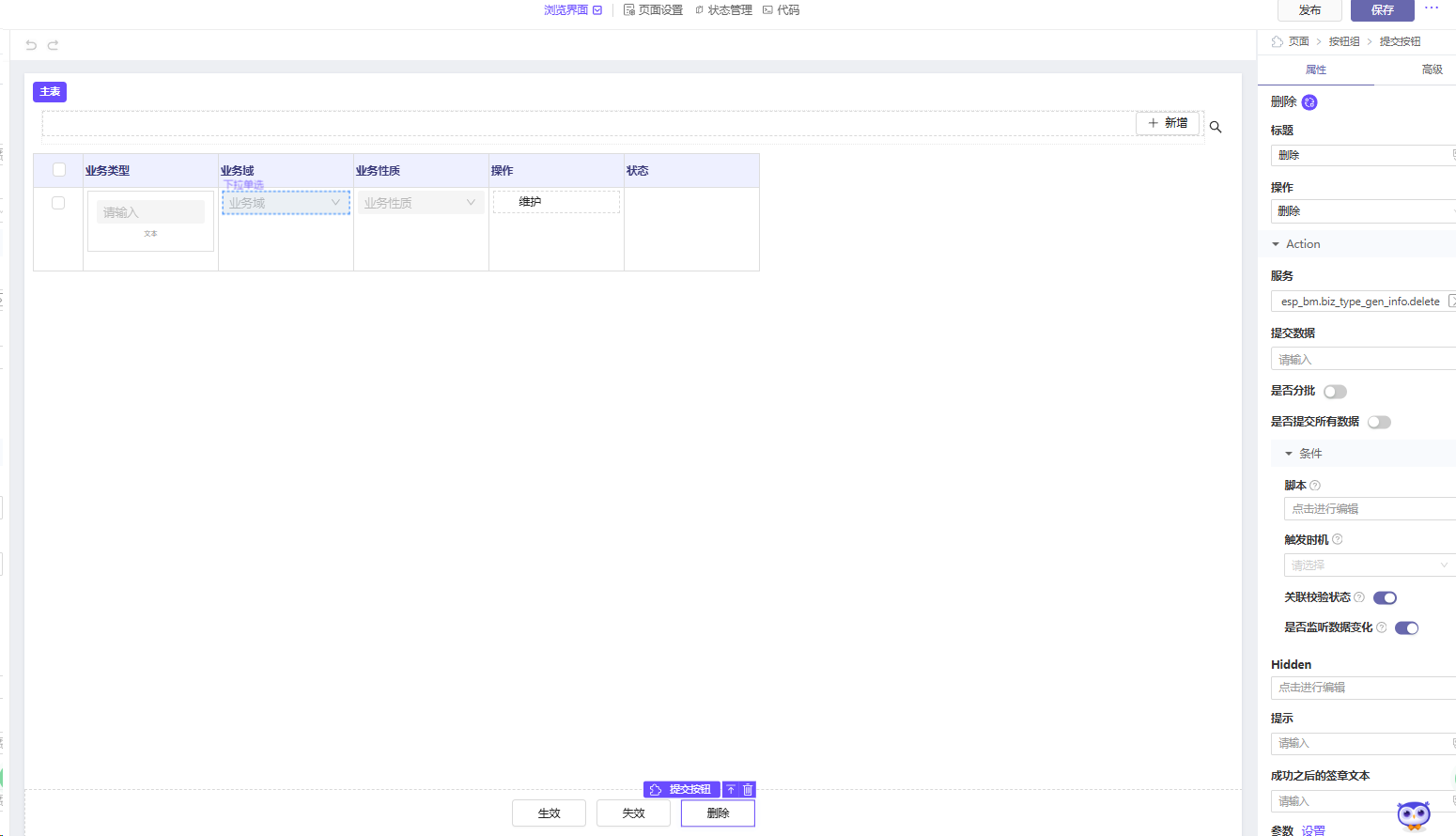The image size is (1456, 836).
Task: Click the 脚本 edit input field
Action: coord(1369,509)
